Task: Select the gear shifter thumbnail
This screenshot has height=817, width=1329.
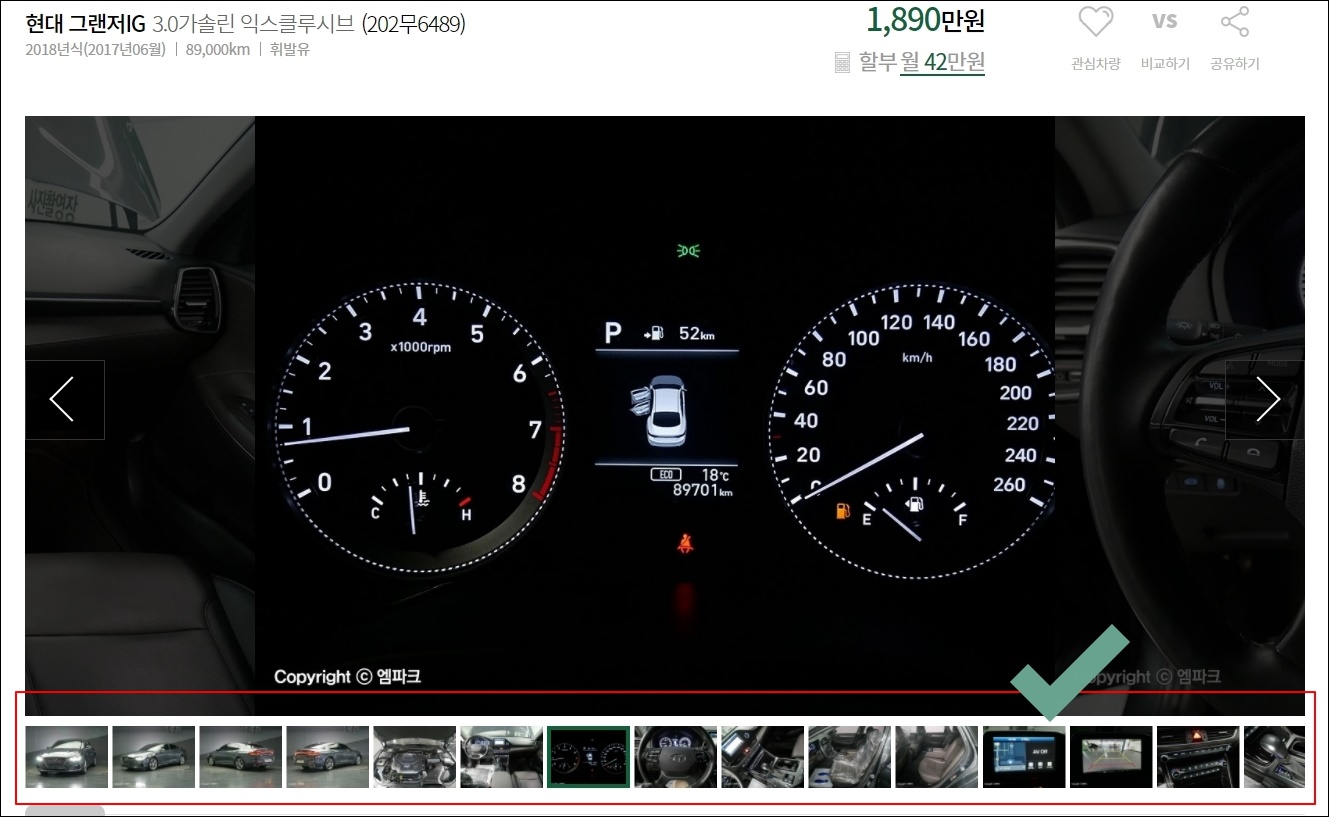Action: point(1275,757)
